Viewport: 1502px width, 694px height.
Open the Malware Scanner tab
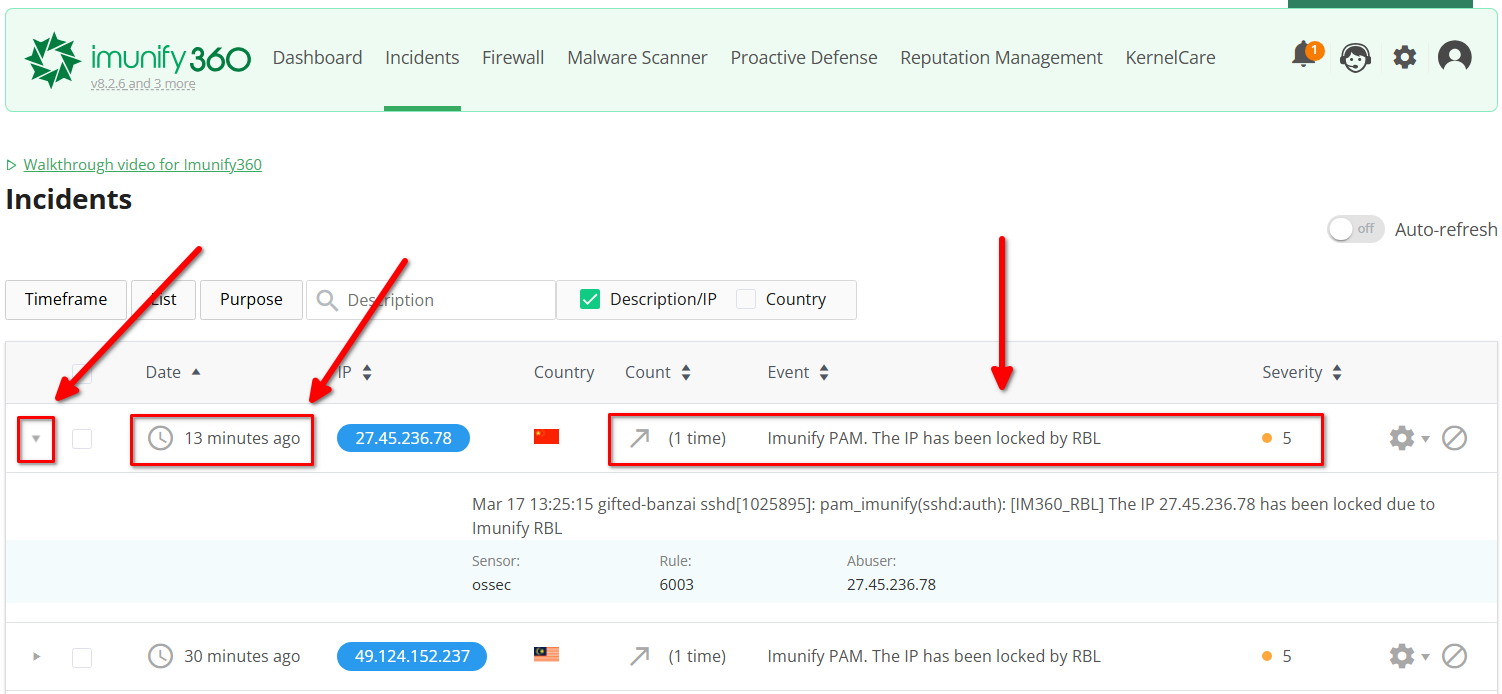tap(637, 58)
